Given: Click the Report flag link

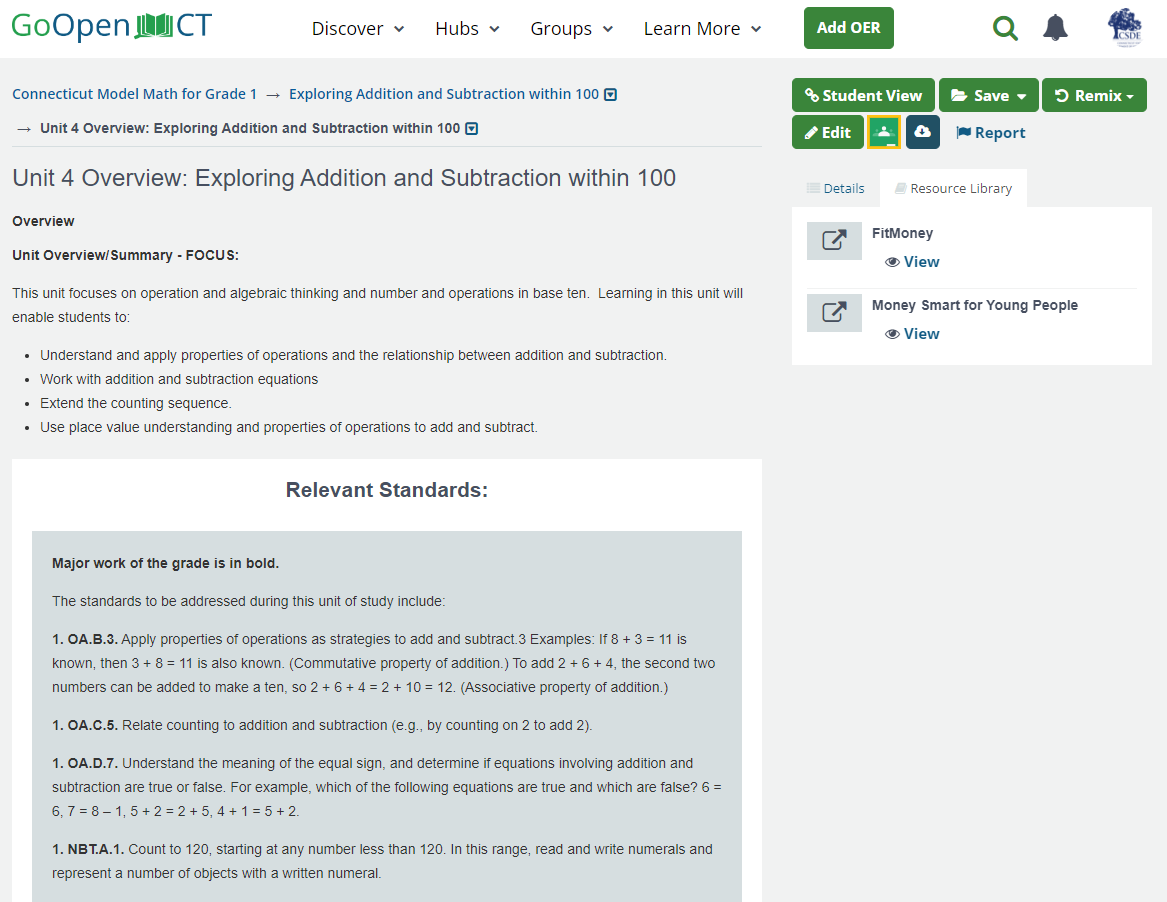Looking at the screenshot, I should pos(991,133).
